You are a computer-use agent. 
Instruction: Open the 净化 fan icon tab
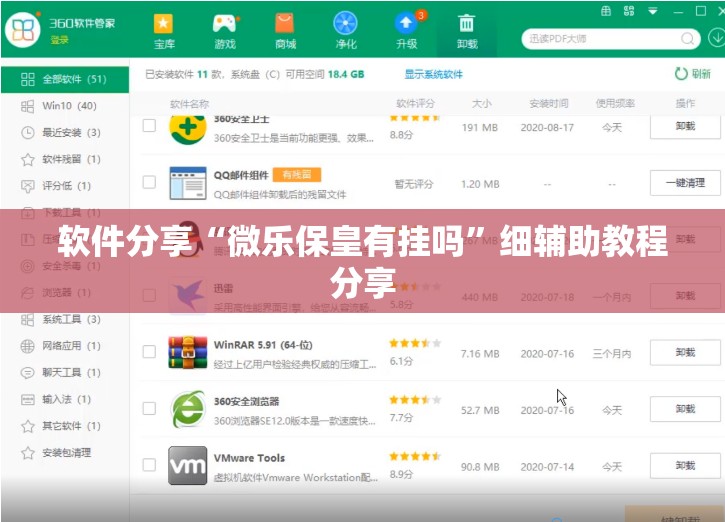pos(345,31)
